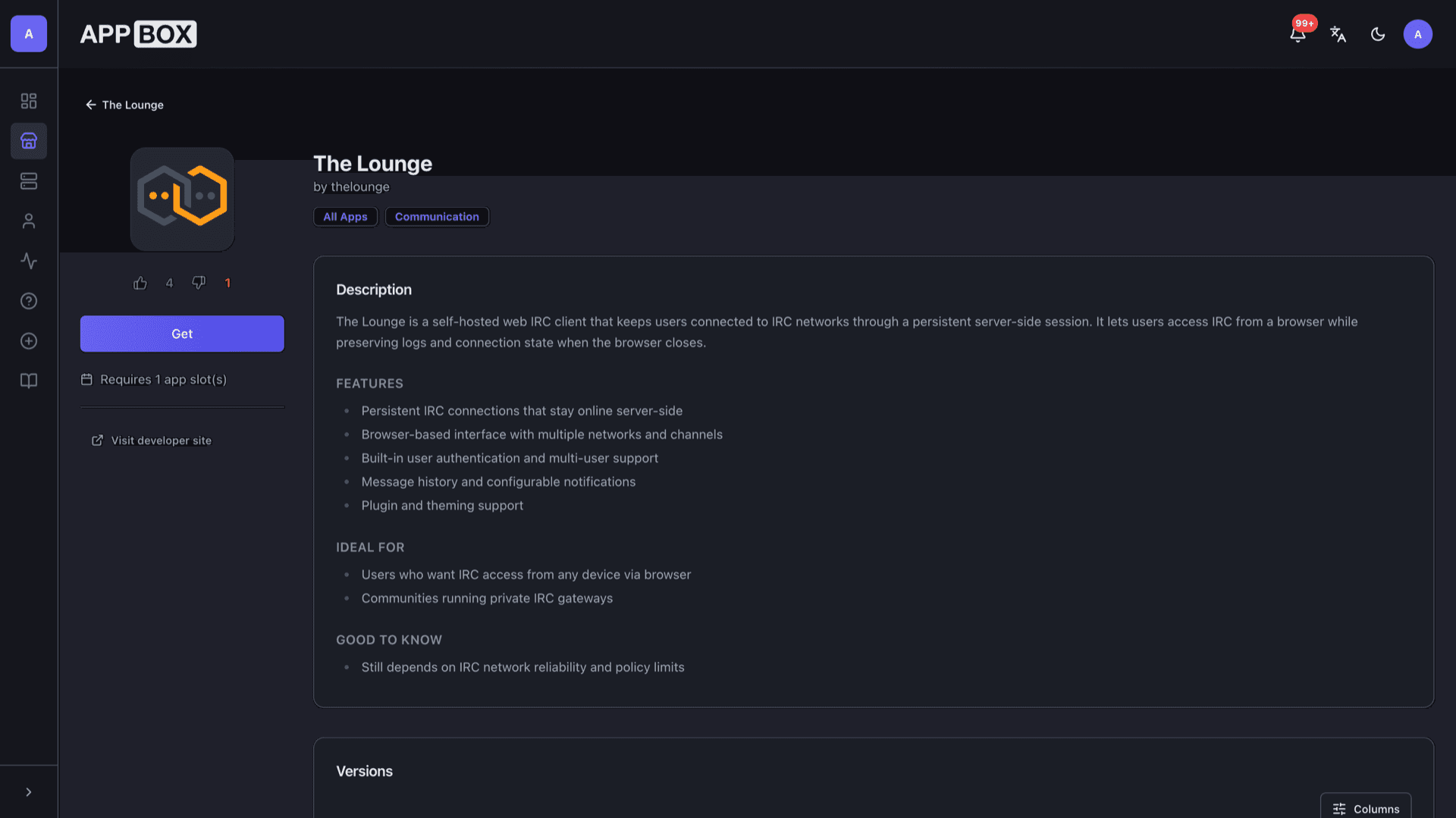1456x818 pixels.
Task: Click 'Built-in user authentication' feature bullet
Action: 510,459
